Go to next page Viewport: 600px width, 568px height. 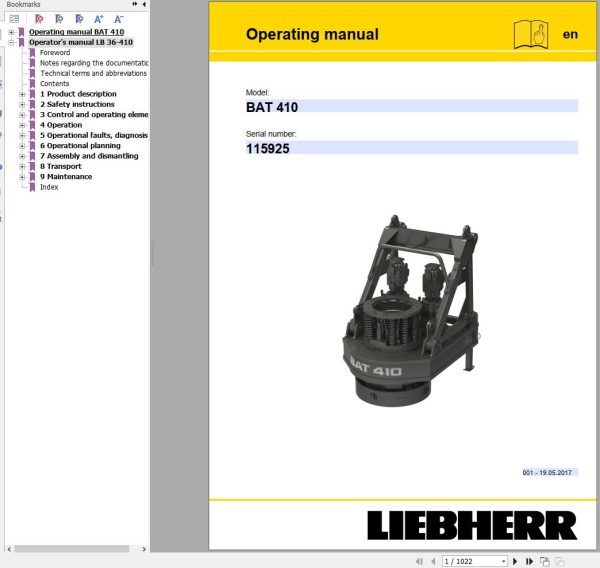tap(515, 561)
